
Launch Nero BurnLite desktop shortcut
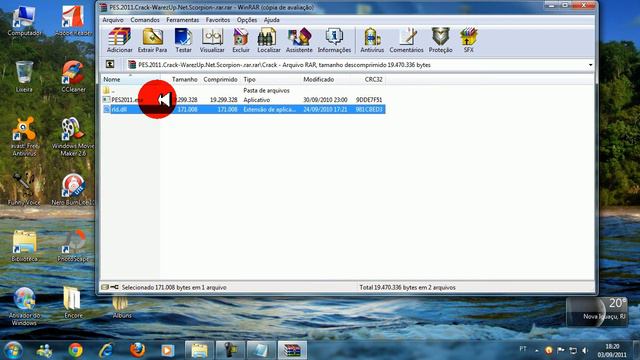pos(73,189)
